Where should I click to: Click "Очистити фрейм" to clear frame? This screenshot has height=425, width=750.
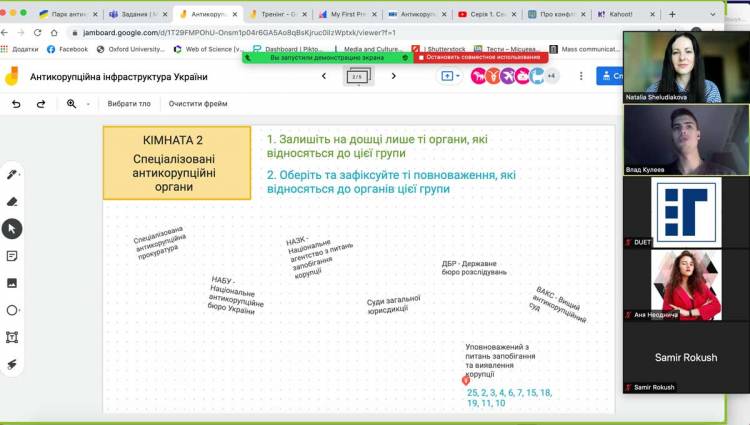click(x=198, y=104)
